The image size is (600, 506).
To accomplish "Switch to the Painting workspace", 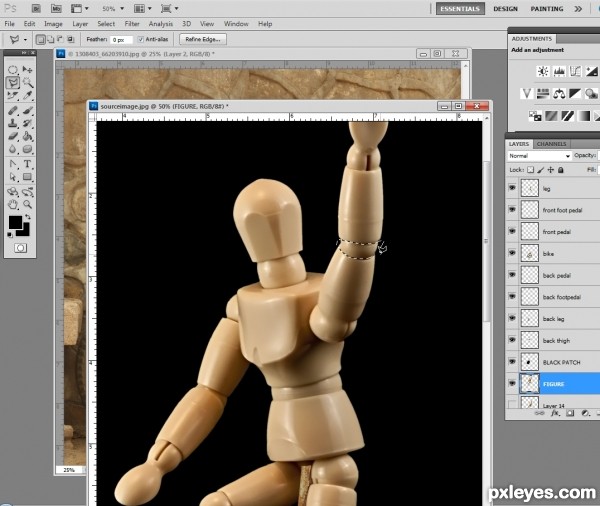I will point(547,8).
